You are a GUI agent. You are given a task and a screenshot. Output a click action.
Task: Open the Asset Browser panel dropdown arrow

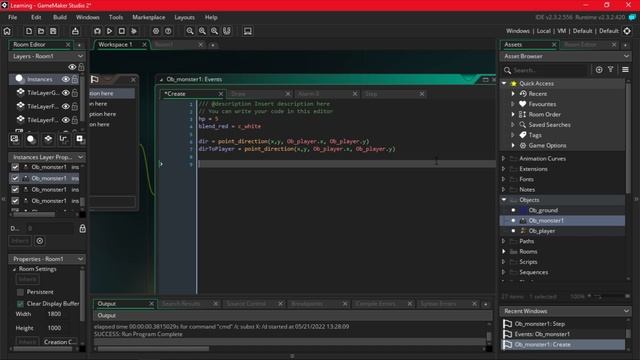(x=626, y=56)
